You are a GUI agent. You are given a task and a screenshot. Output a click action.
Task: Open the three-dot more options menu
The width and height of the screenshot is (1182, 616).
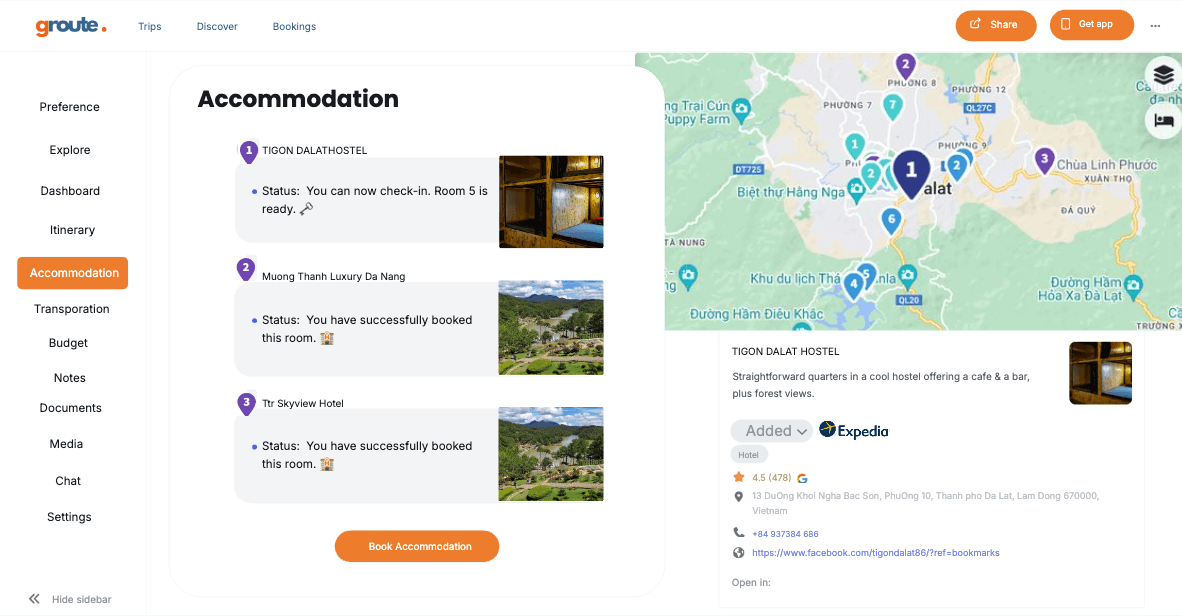click(1155, 26)
